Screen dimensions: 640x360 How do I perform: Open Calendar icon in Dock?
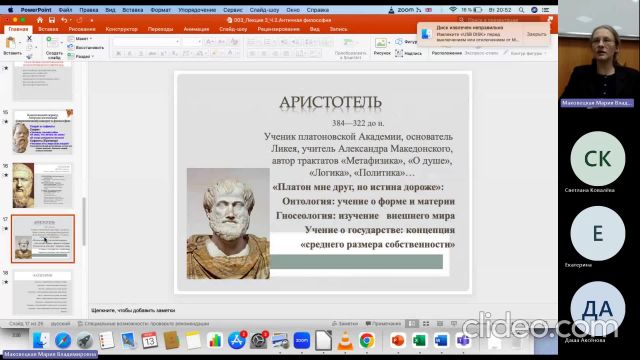click(x=149, y=340)
